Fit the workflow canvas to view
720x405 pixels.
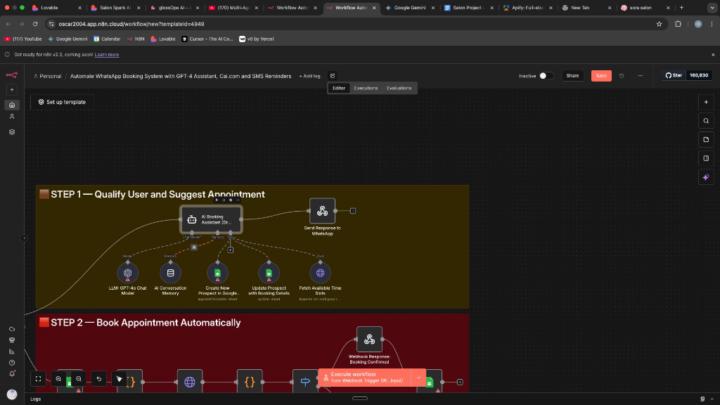(38, 379)
